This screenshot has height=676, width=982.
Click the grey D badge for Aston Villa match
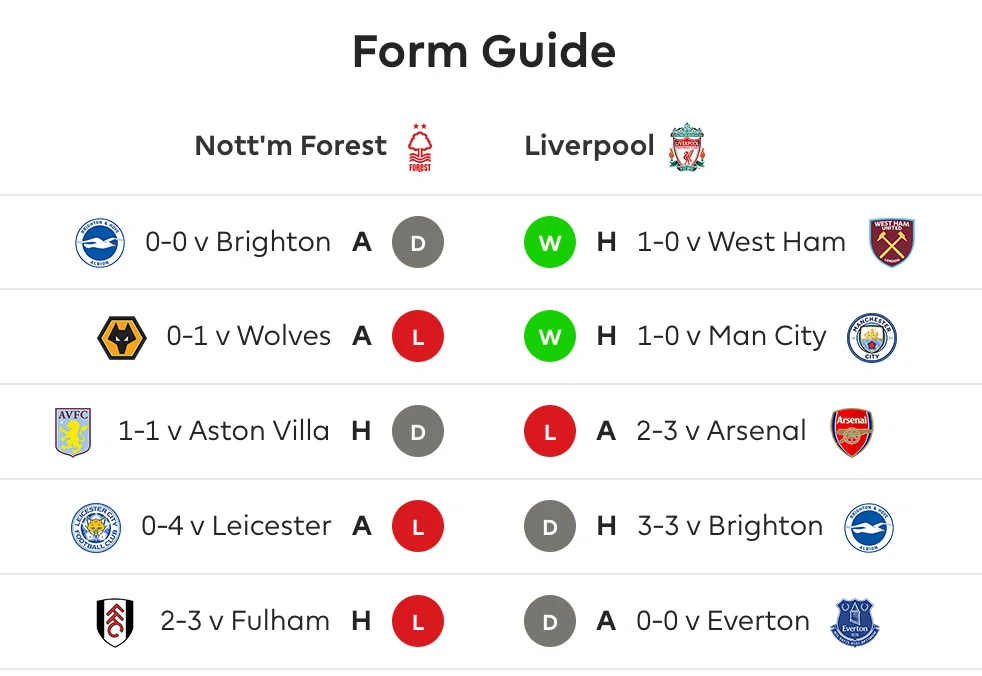418,432
